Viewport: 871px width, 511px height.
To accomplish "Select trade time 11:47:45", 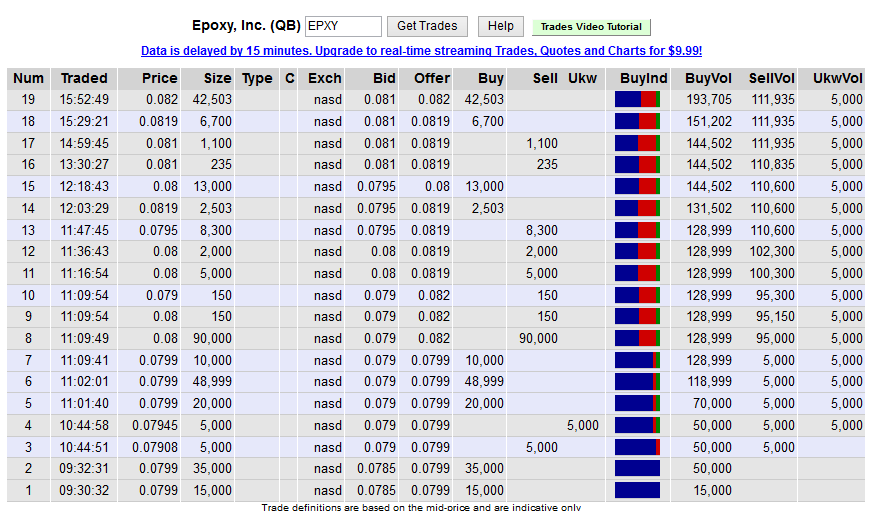I will pos(84,230).
